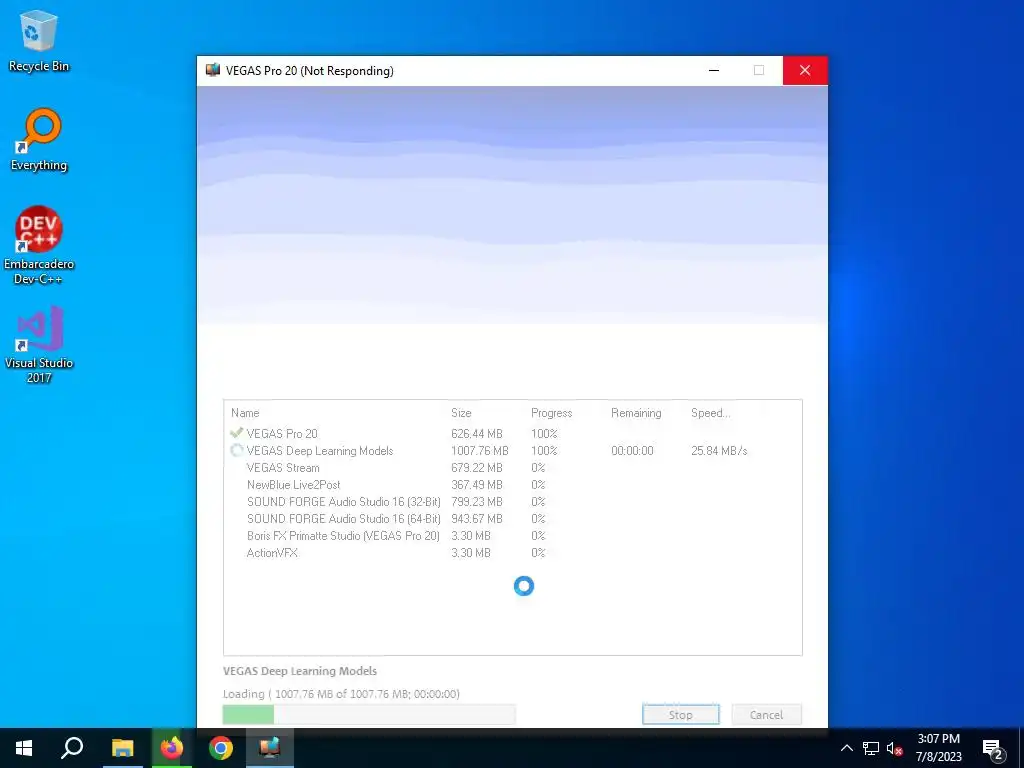The height and width of the screenshot is (768, 1024).
Task: Close the VEGAS Pro 20 window
Action: click(x=805, y=71)
